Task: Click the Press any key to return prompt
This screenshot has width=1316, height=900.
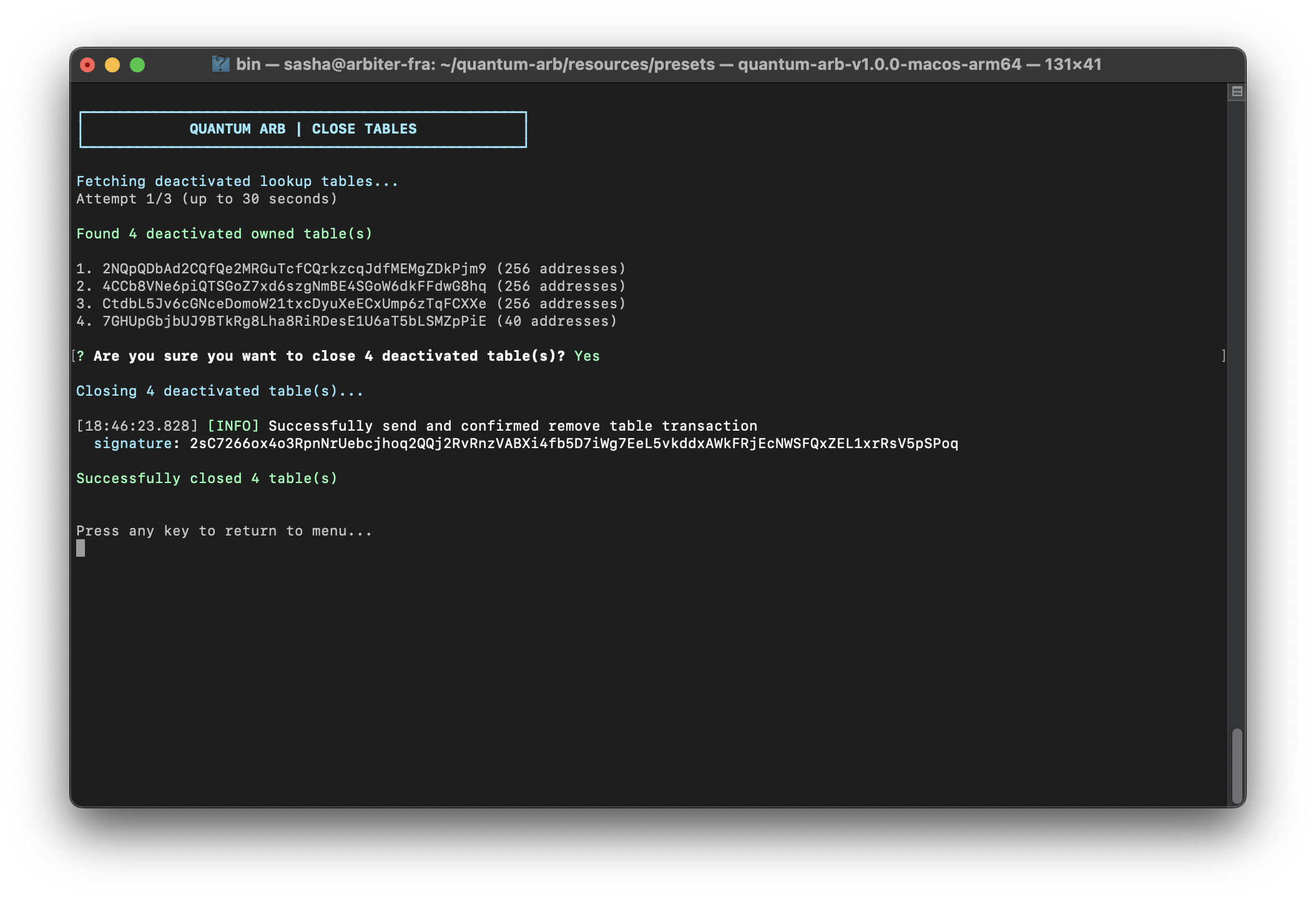Action: [224, 531]
